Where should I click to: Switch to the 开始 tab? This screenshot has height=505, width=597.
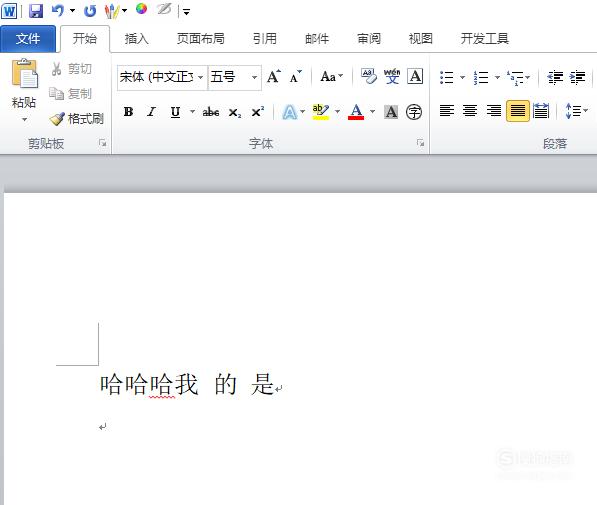(x=85, y=38)
